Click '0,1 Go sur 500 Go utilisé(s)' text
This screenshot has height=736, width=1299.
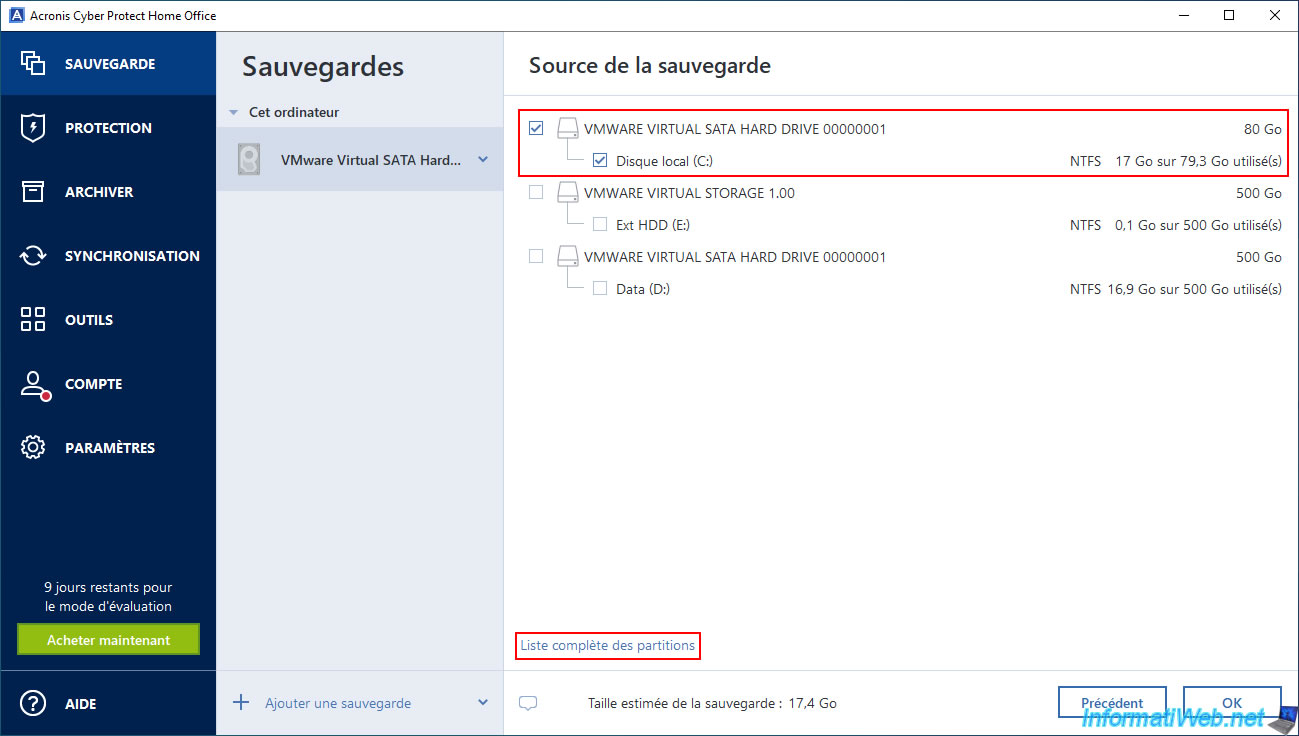click(1198, 224)
